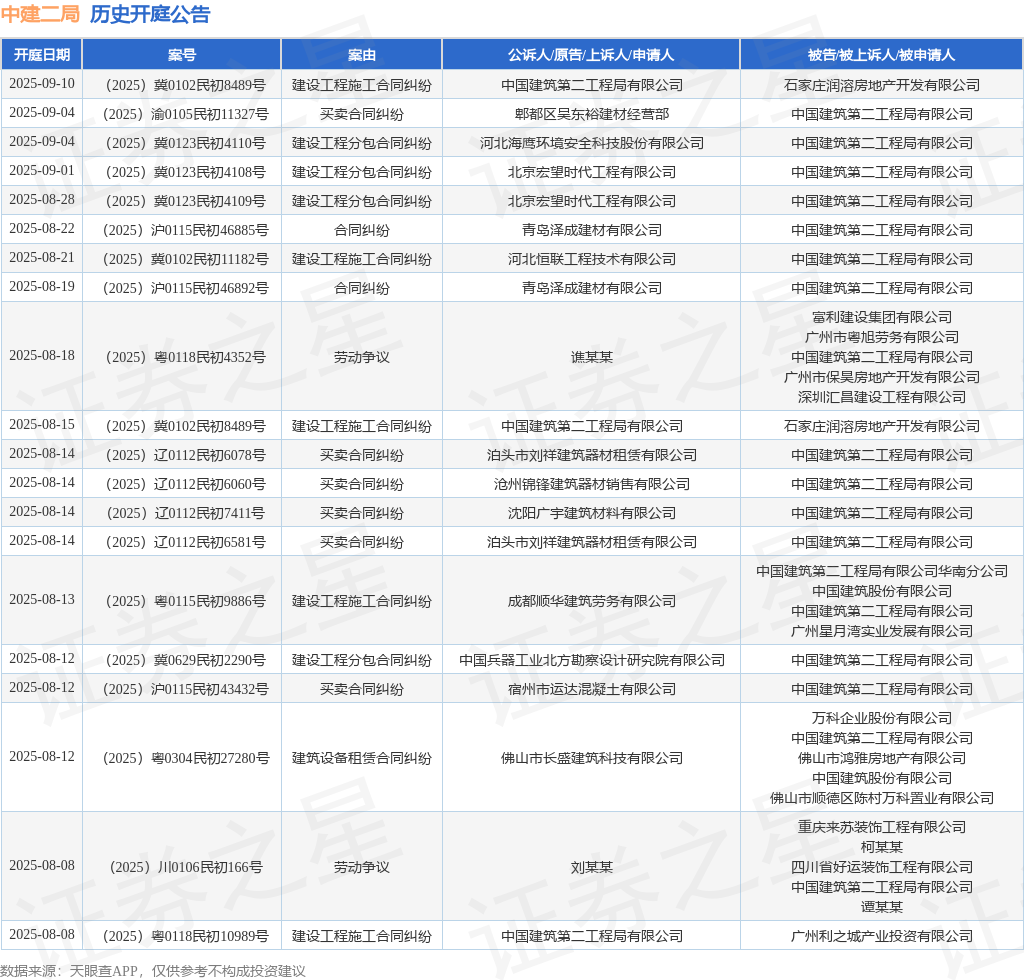
Task: Click case number 川0106民初166号
Action: [x=185, y=867]
